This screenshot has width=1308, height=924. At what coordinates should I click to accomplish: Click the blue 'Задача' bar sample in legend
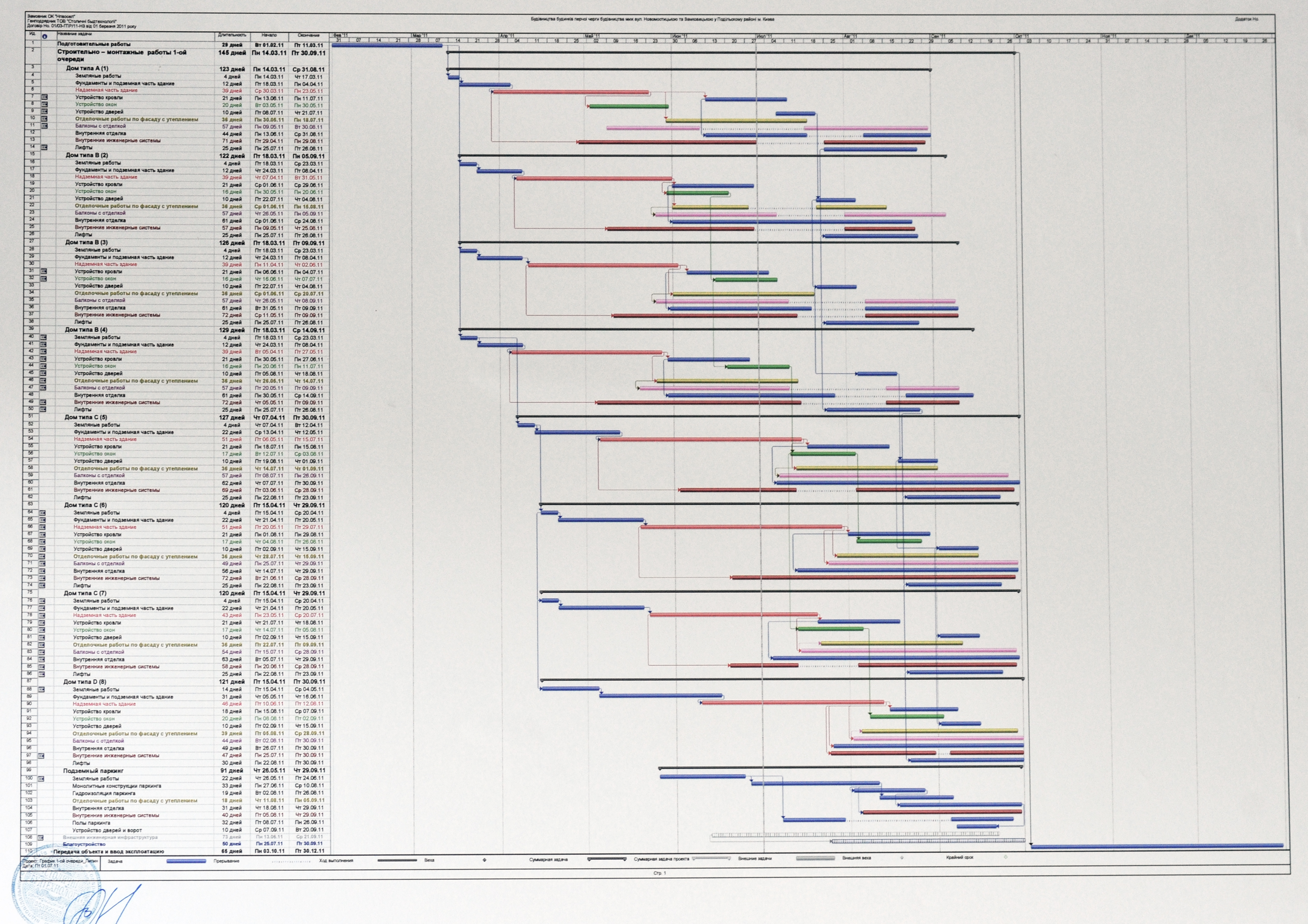(186, 861)
